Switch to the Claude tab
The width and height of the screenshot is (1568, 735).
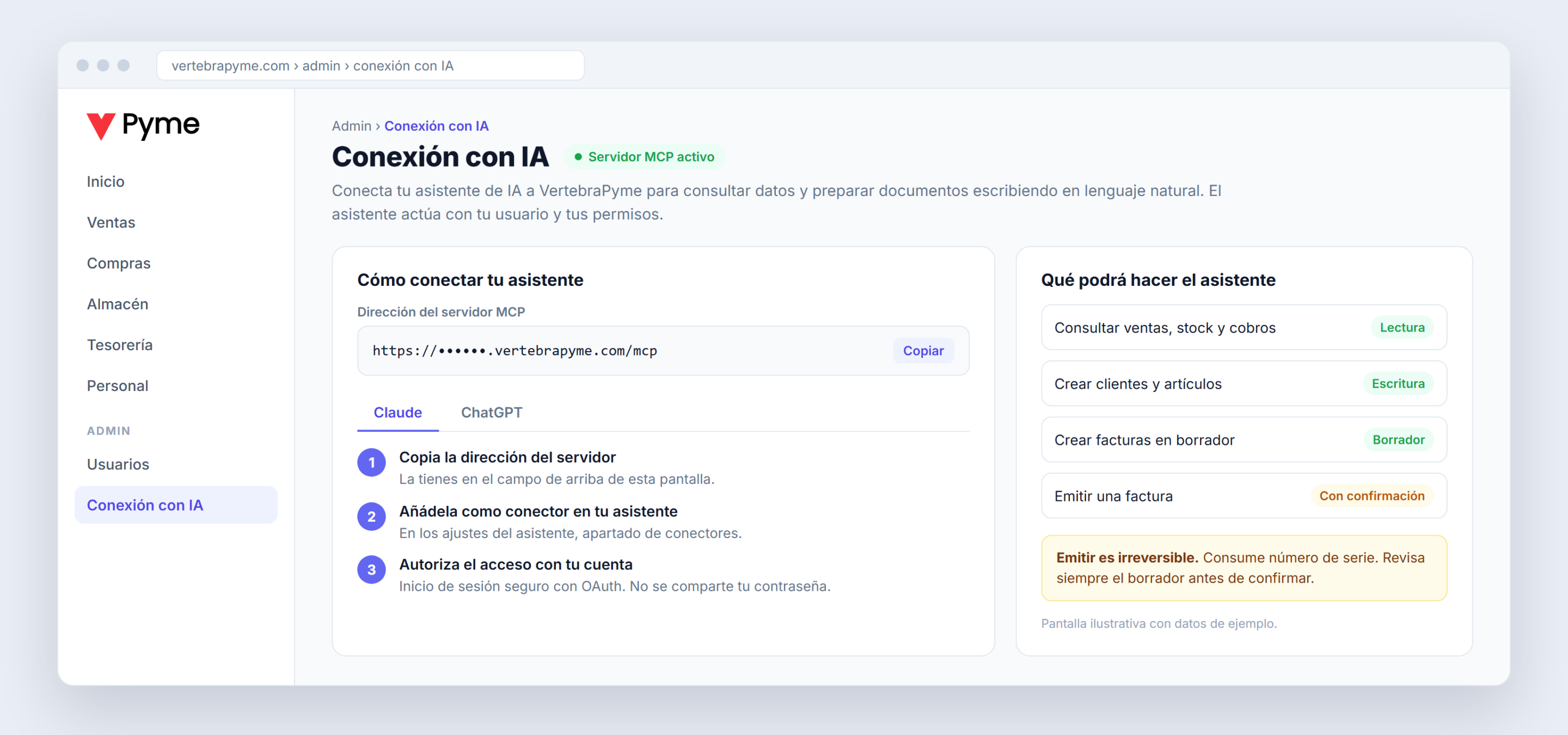[397, 413]
